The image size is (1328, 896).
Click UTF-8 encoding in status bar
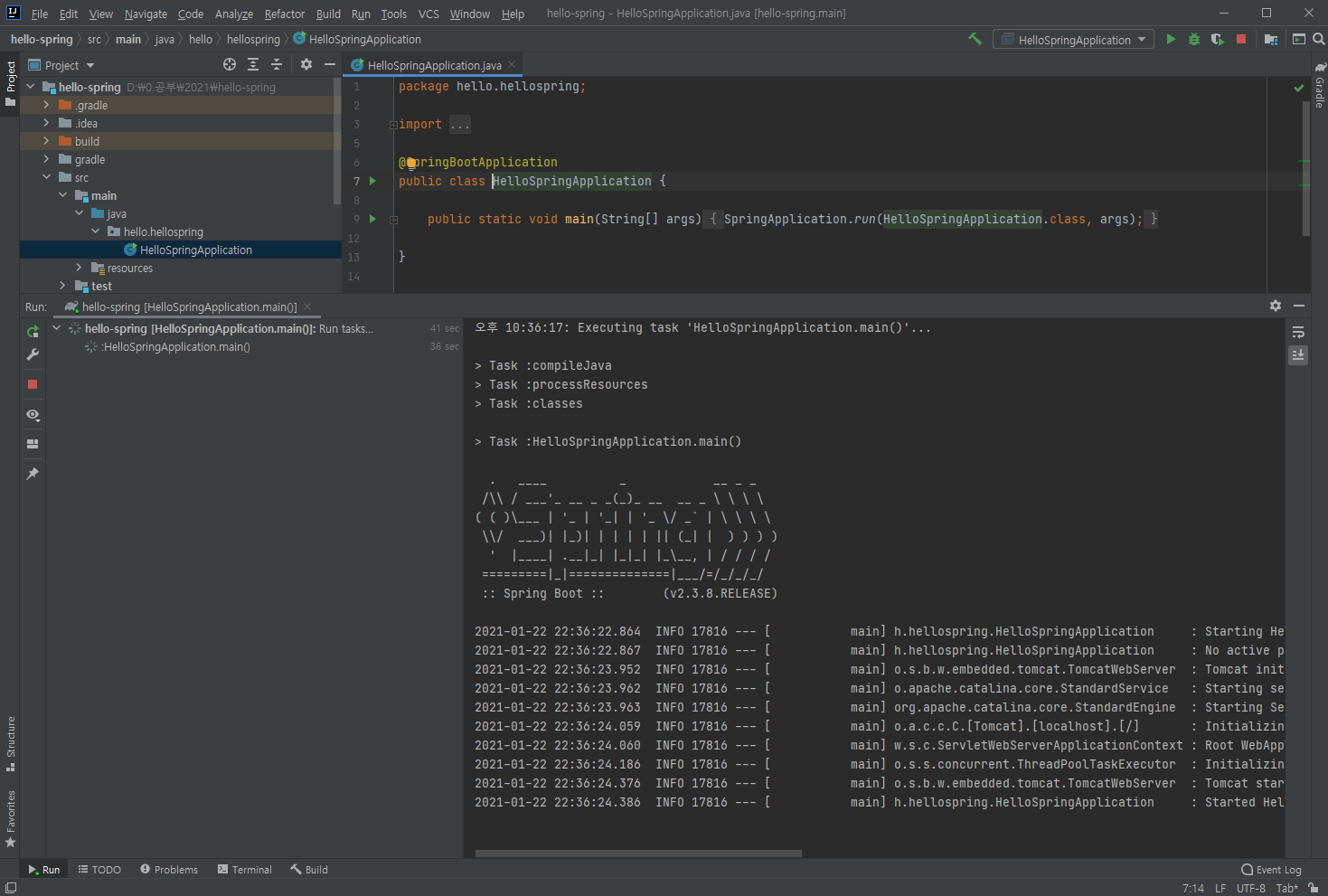(x=1251, y=888)
